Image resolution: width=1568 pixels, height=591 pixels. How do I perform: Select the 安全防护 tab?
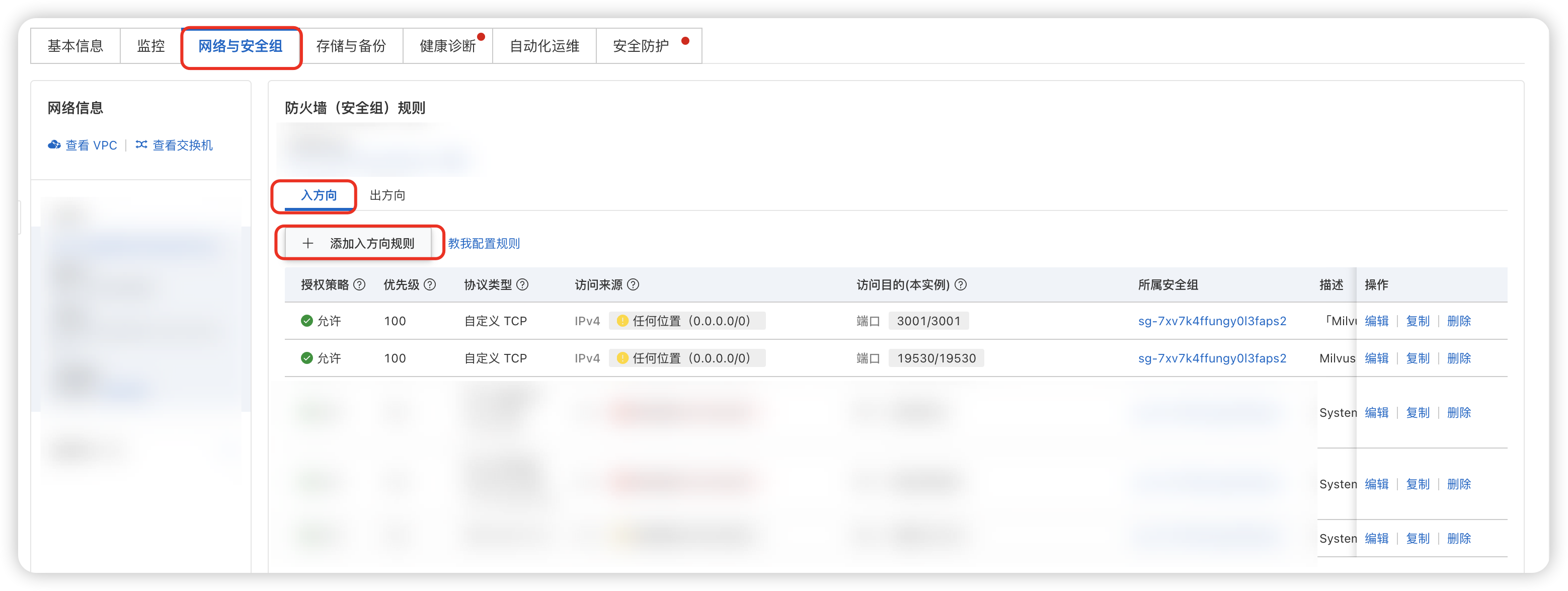click(x=641, y=46)
